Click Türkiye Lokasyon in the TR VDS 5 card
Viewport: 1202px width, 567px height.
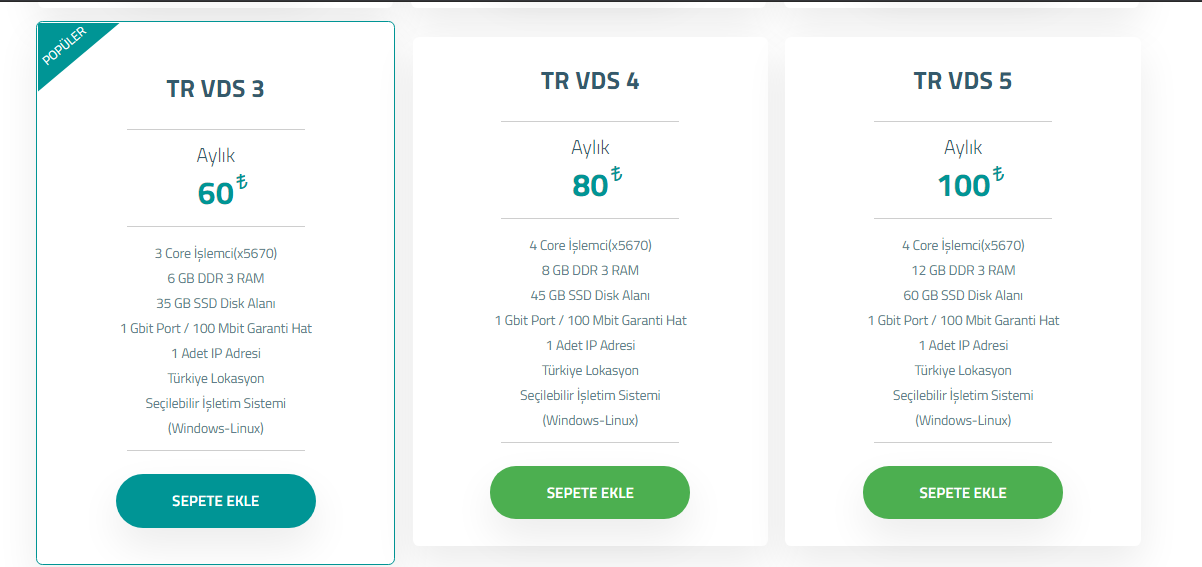pyautogui.click(x=962, y=370)
